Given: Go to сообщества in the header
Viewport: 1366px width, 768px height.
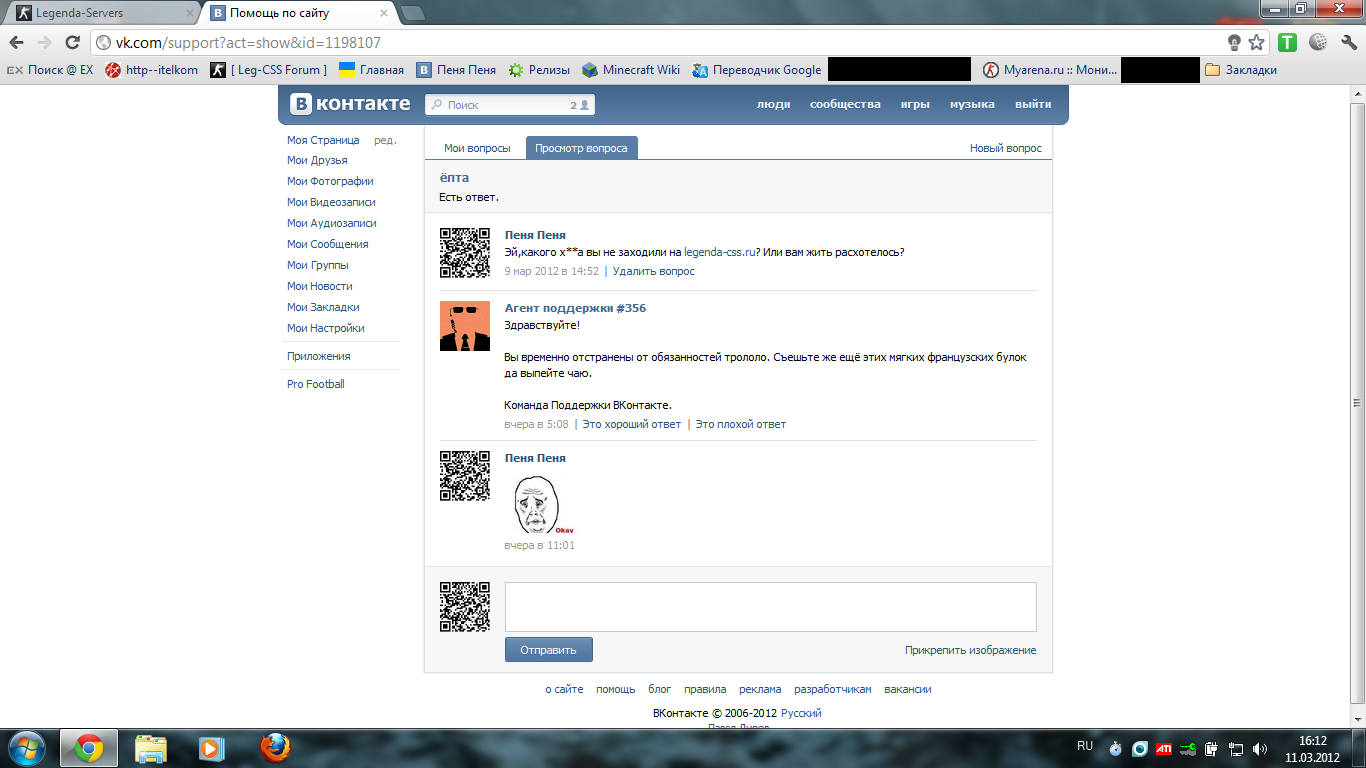Looking at the screenshot, I should click(845, 104).
